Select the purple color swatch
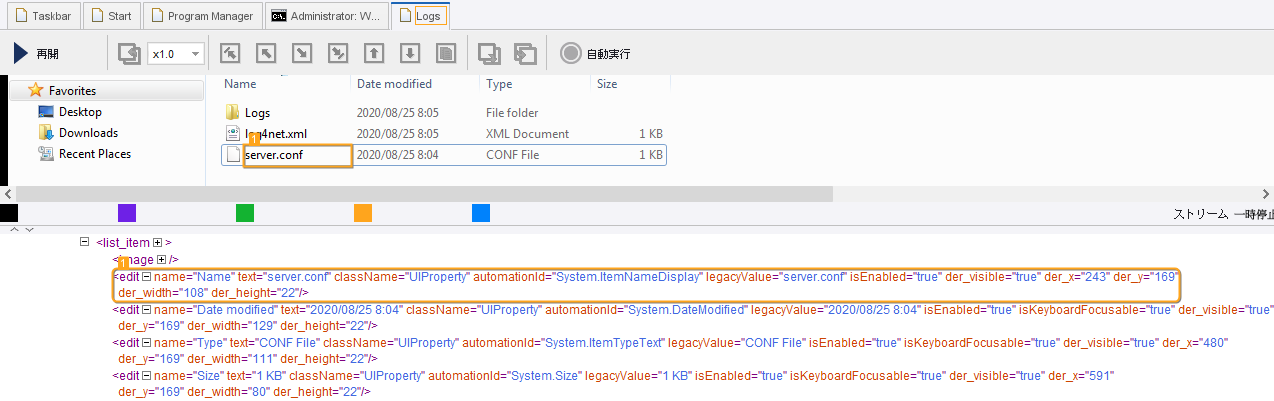Image resolution: width=1274 pixels, height=401 pixels. click(x=126, y=213)
